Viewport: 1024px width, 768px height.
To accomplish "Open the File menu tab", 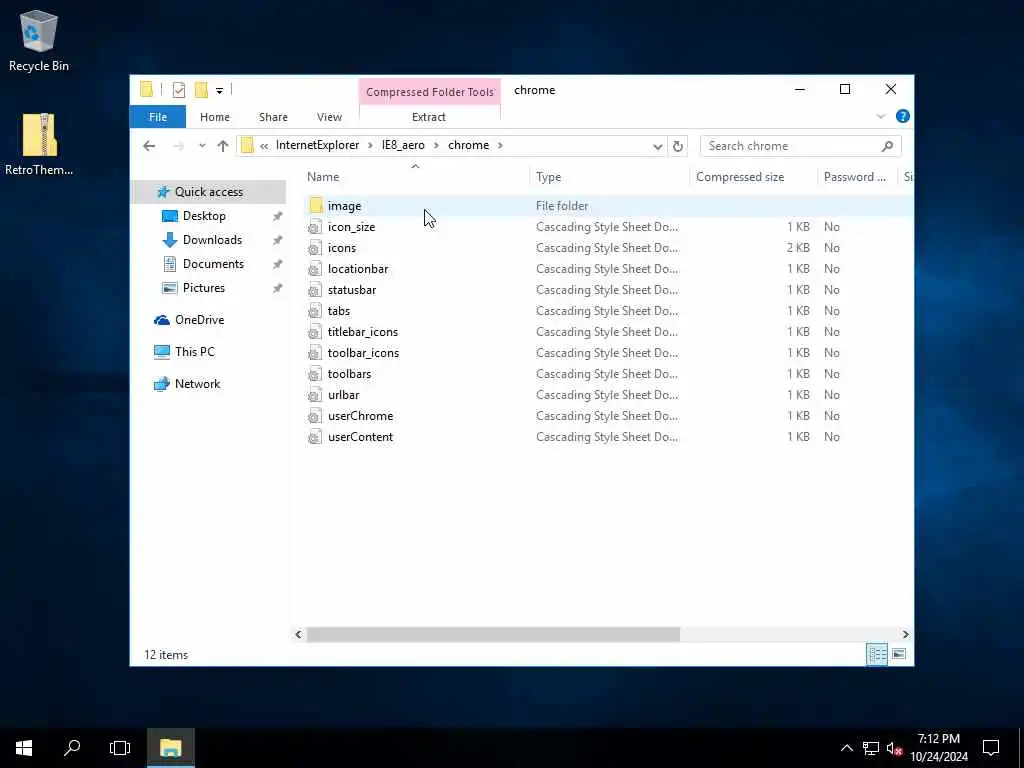I will click(x=158, y=117).
